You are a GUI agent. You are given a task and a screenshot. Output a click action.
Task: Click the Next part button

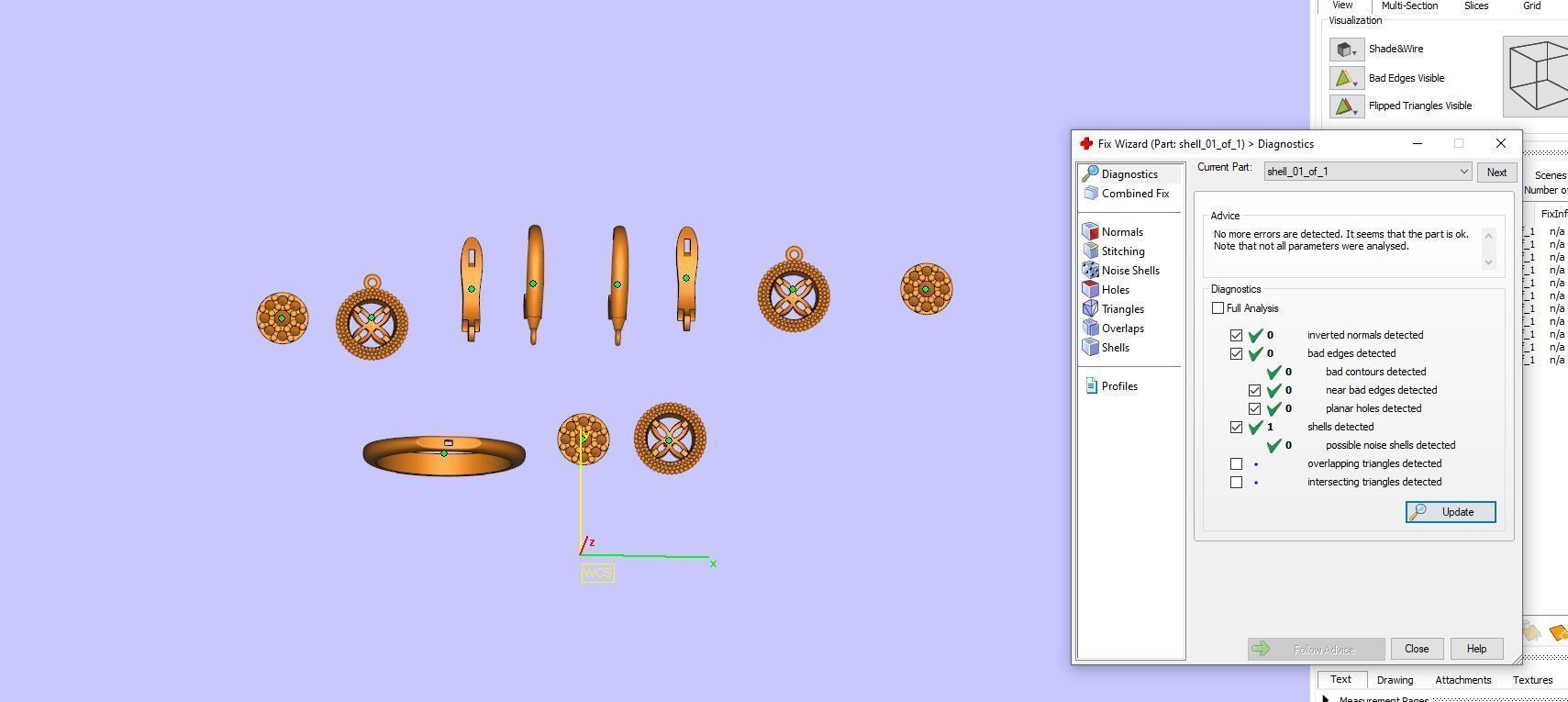point(1496,173)
